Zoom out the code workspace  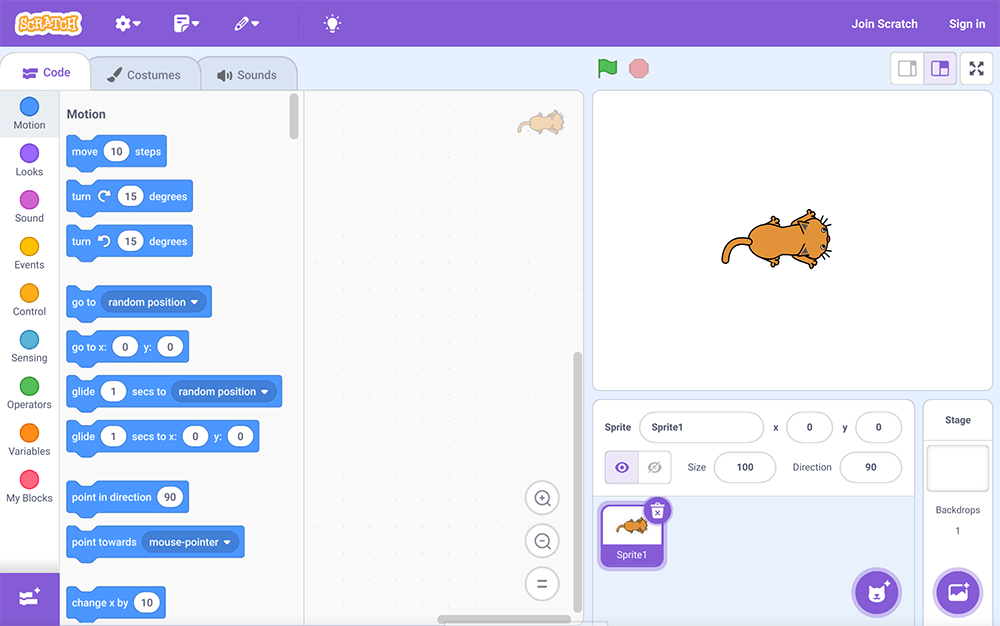(542, 541)
